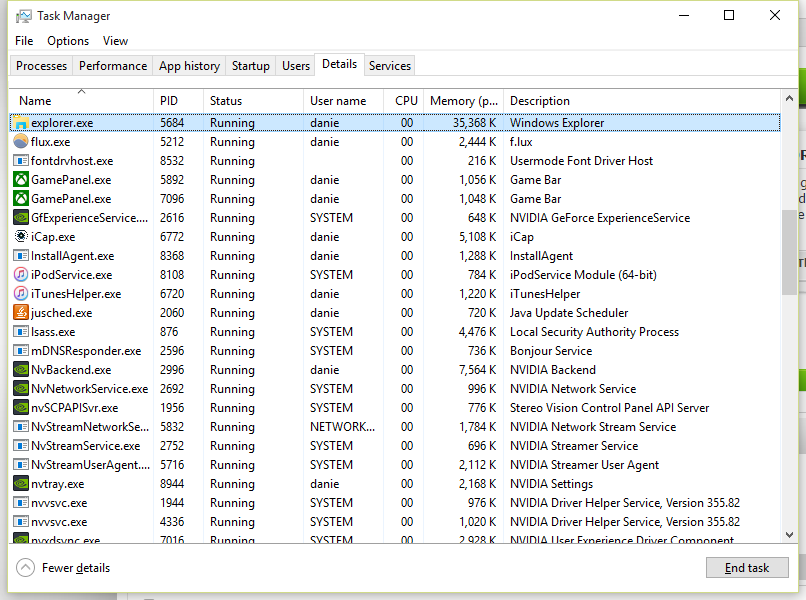Click the flux.exe process icon
806x600 pixels.
tap(21, 142)
